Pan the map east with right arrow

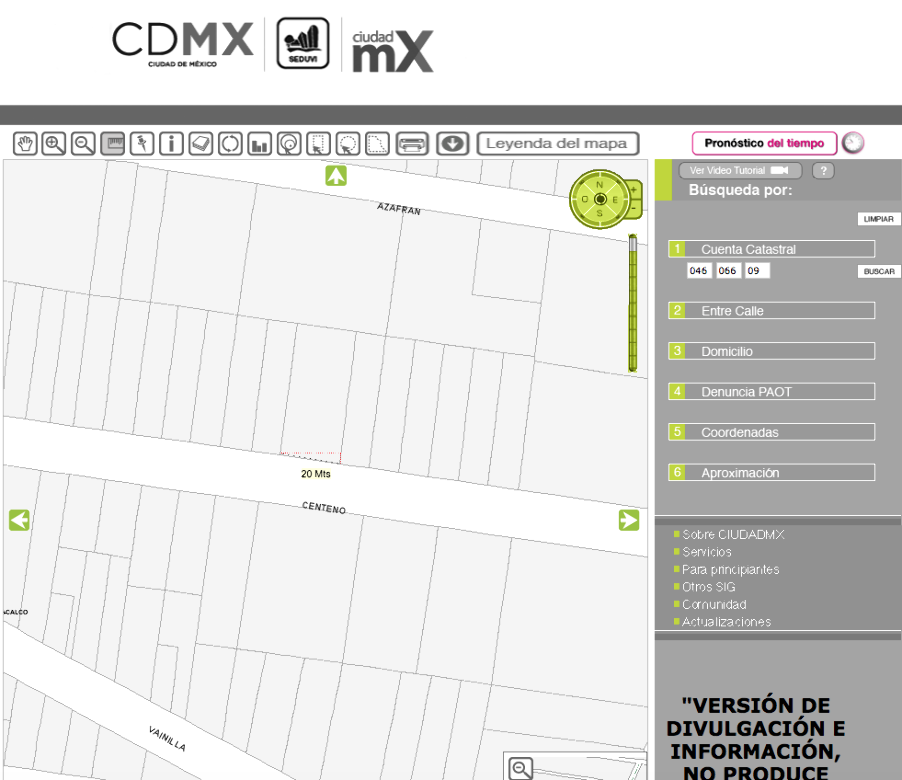pos(629,520)
